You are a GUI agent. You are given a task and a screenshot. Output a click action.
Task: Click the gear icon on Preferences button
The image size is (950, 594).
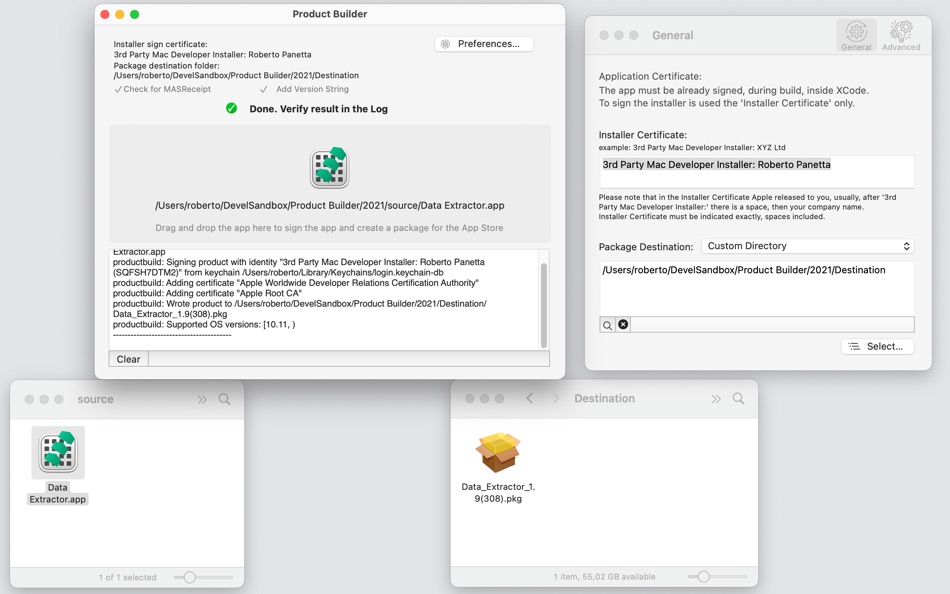pyautogui.click(x=445, y=44)
